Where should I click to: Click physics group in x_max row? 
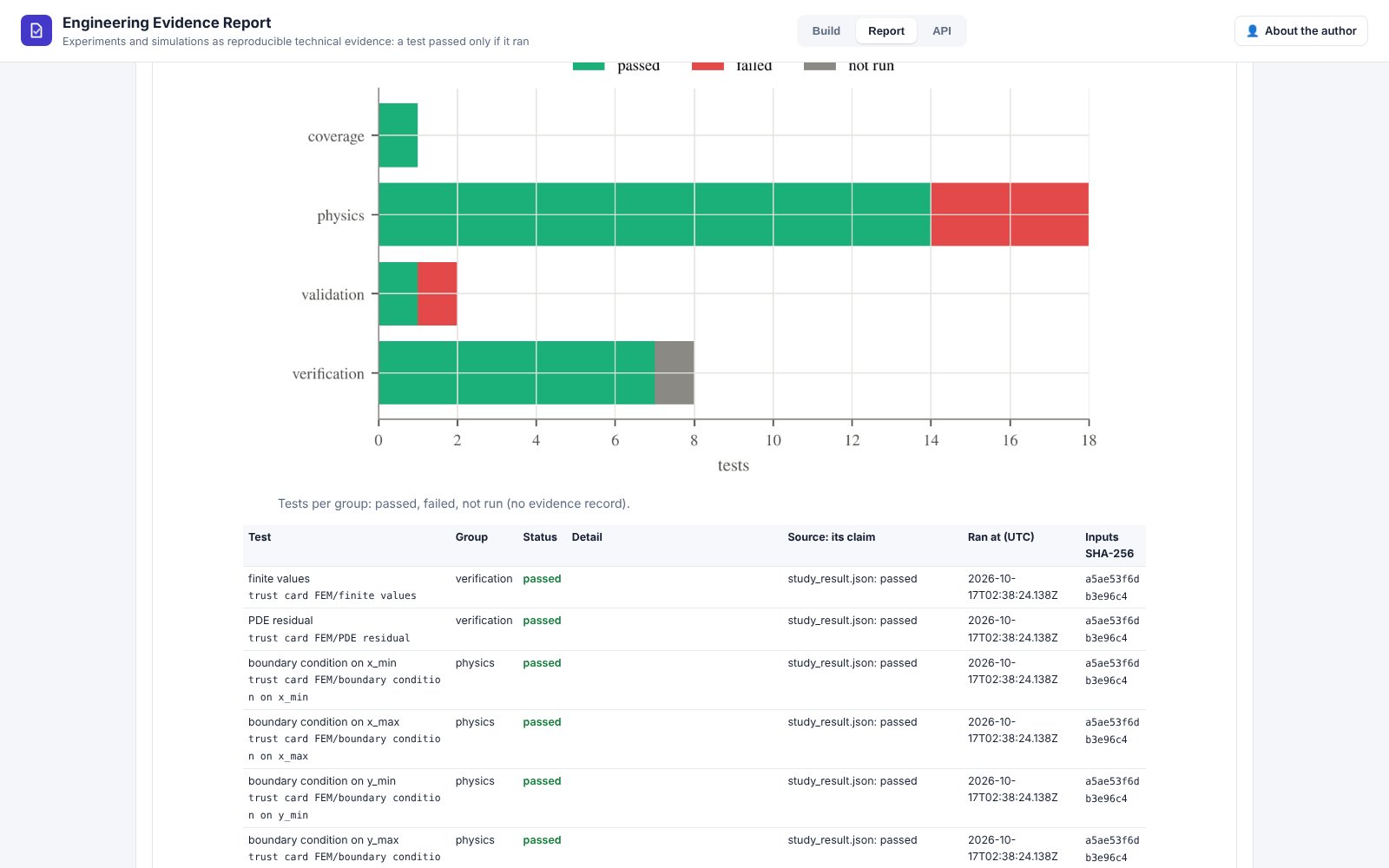click(x=475, y=722)
